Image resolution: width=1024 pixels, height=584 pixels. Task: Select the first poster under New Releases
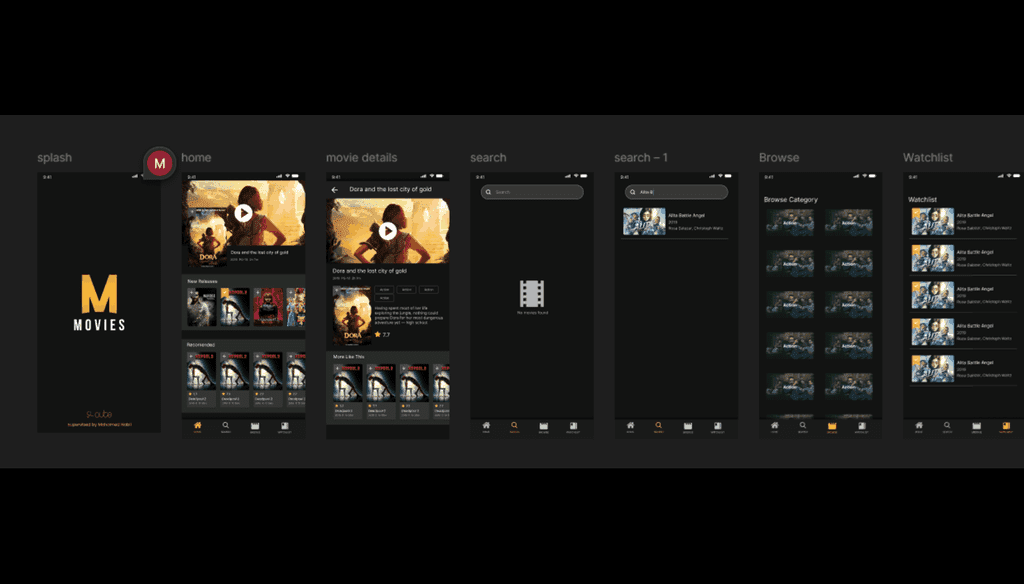coord(201,307)
